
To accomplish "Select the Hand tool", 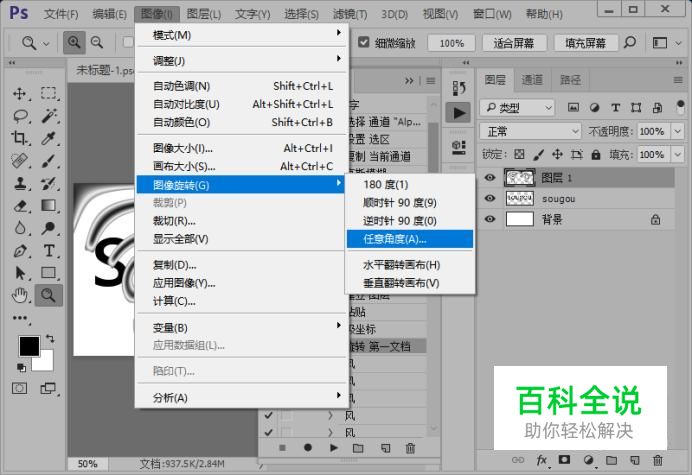I will (19, 295).
